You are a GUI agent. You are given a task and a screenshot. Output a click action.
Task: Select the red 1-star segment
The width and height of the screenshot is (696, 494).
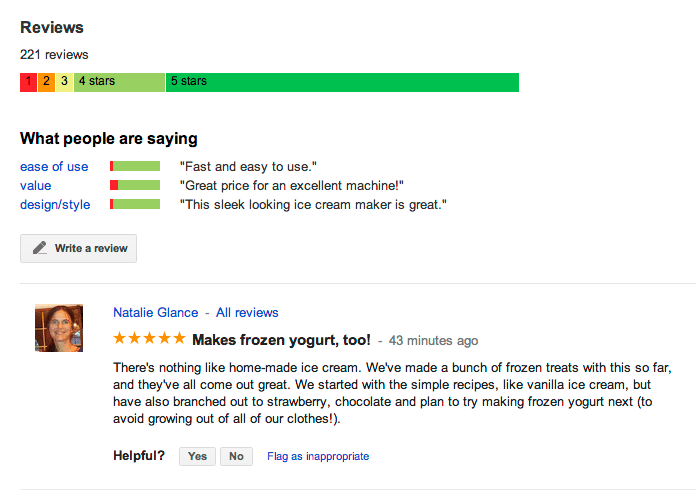(28, 83)
